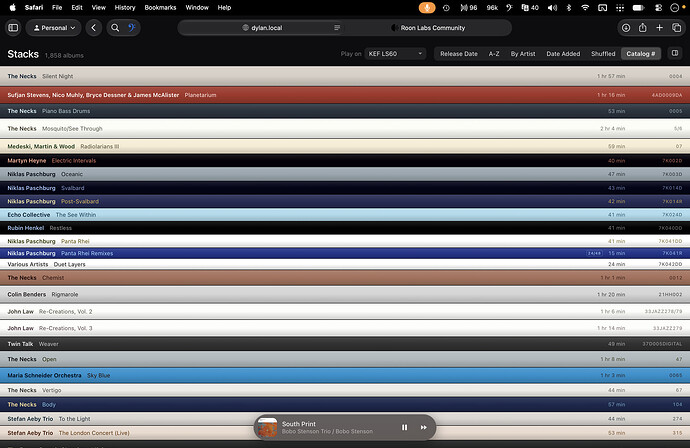Switch to the Roon Labs Community tab
The image size is (690, 448).
click(429, 28)
